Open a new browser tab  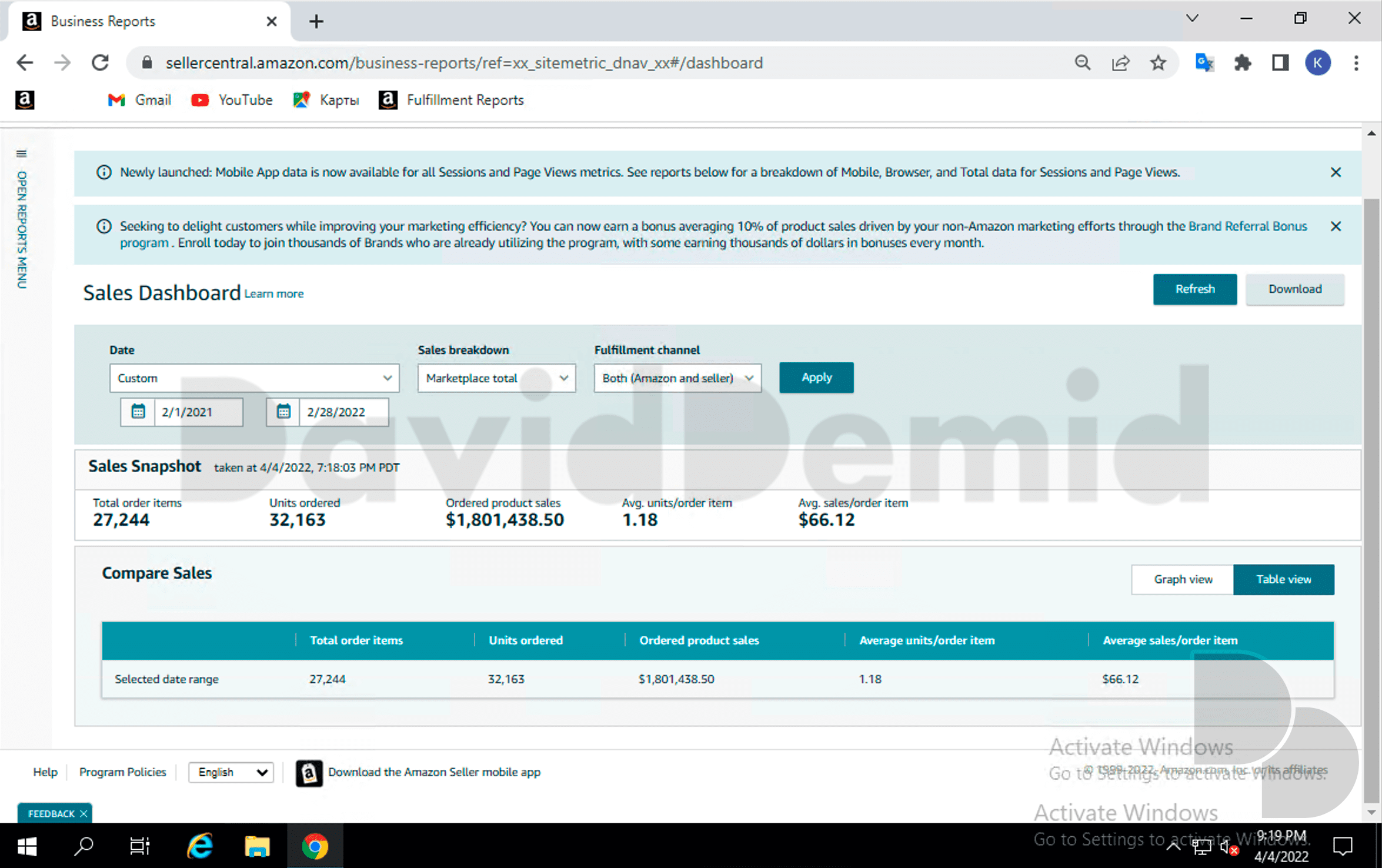click(x=316, y=22)
